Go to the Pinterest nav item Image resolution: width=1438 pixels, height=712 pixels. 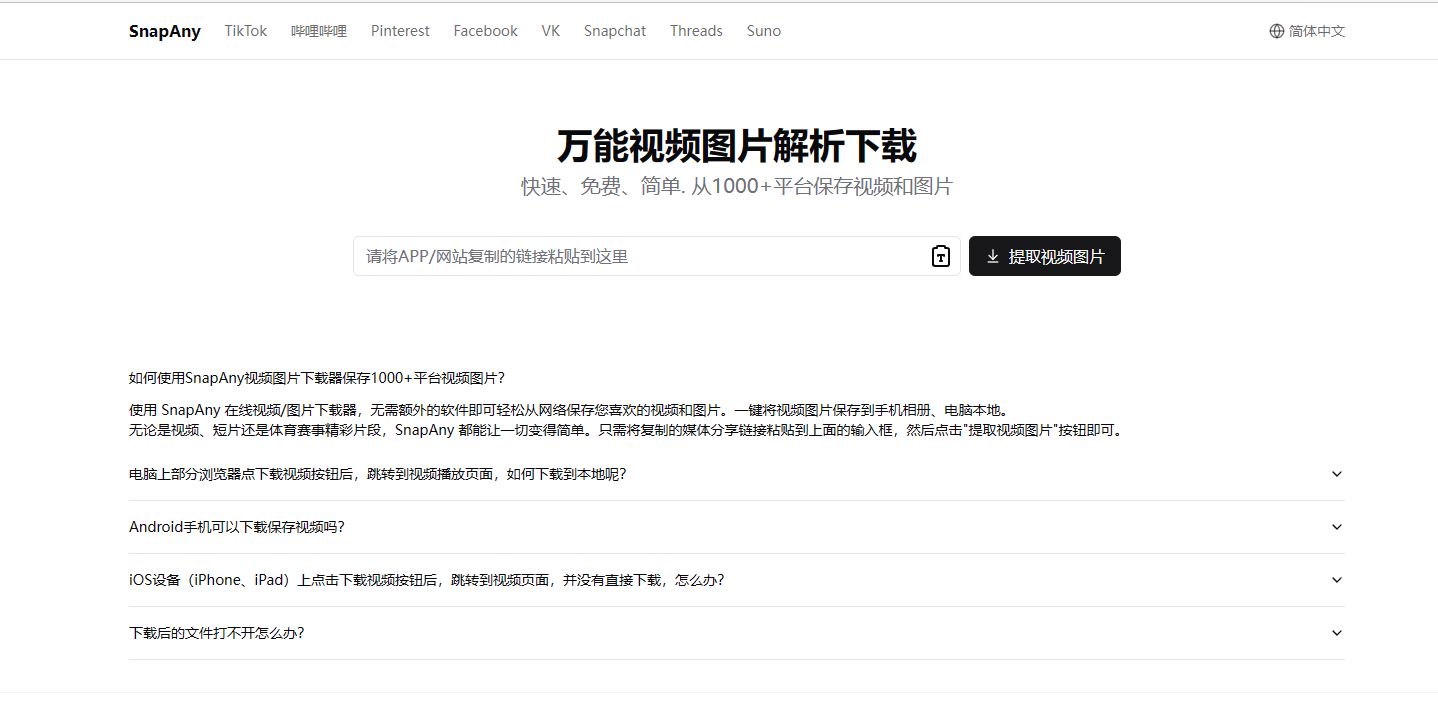pyautogui.click(x=400, y=31)
